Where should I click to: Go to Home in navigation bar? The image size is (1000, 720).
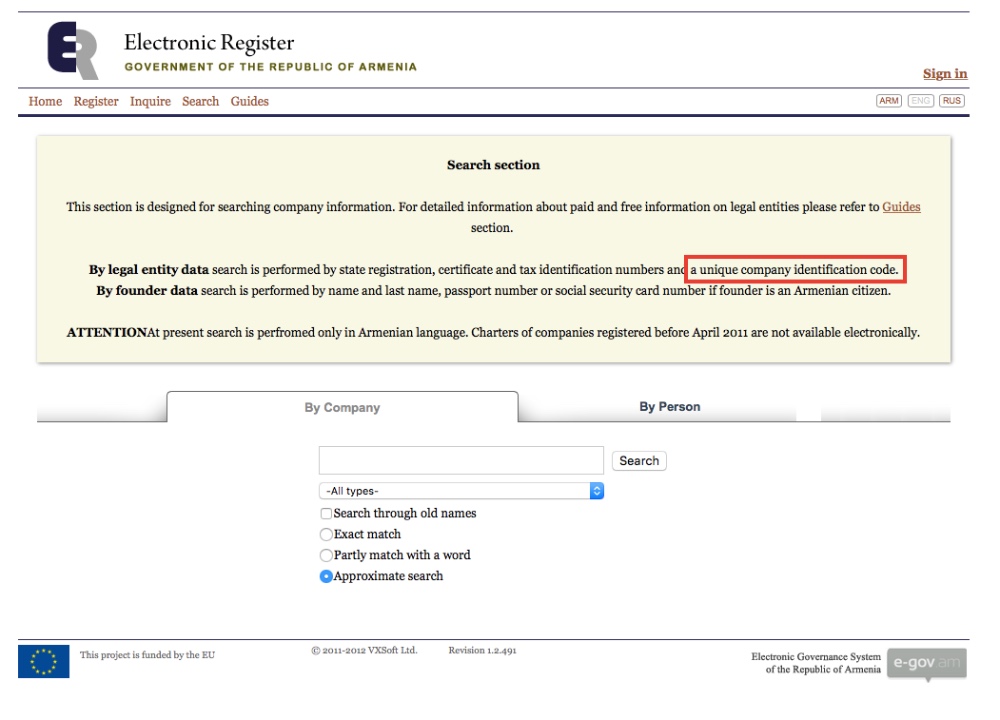(45, 101)
